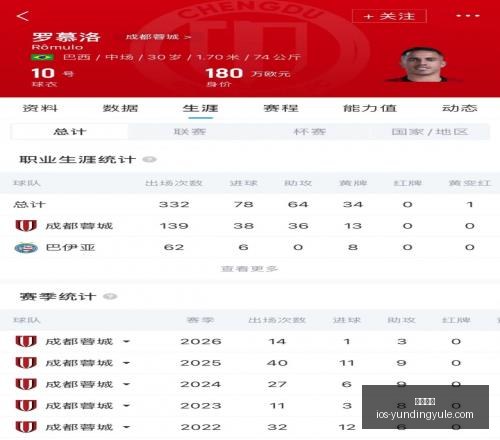The image size is (500, 440).
Task: Click the 2022 season goals value 12
Action: coord(347,427)
